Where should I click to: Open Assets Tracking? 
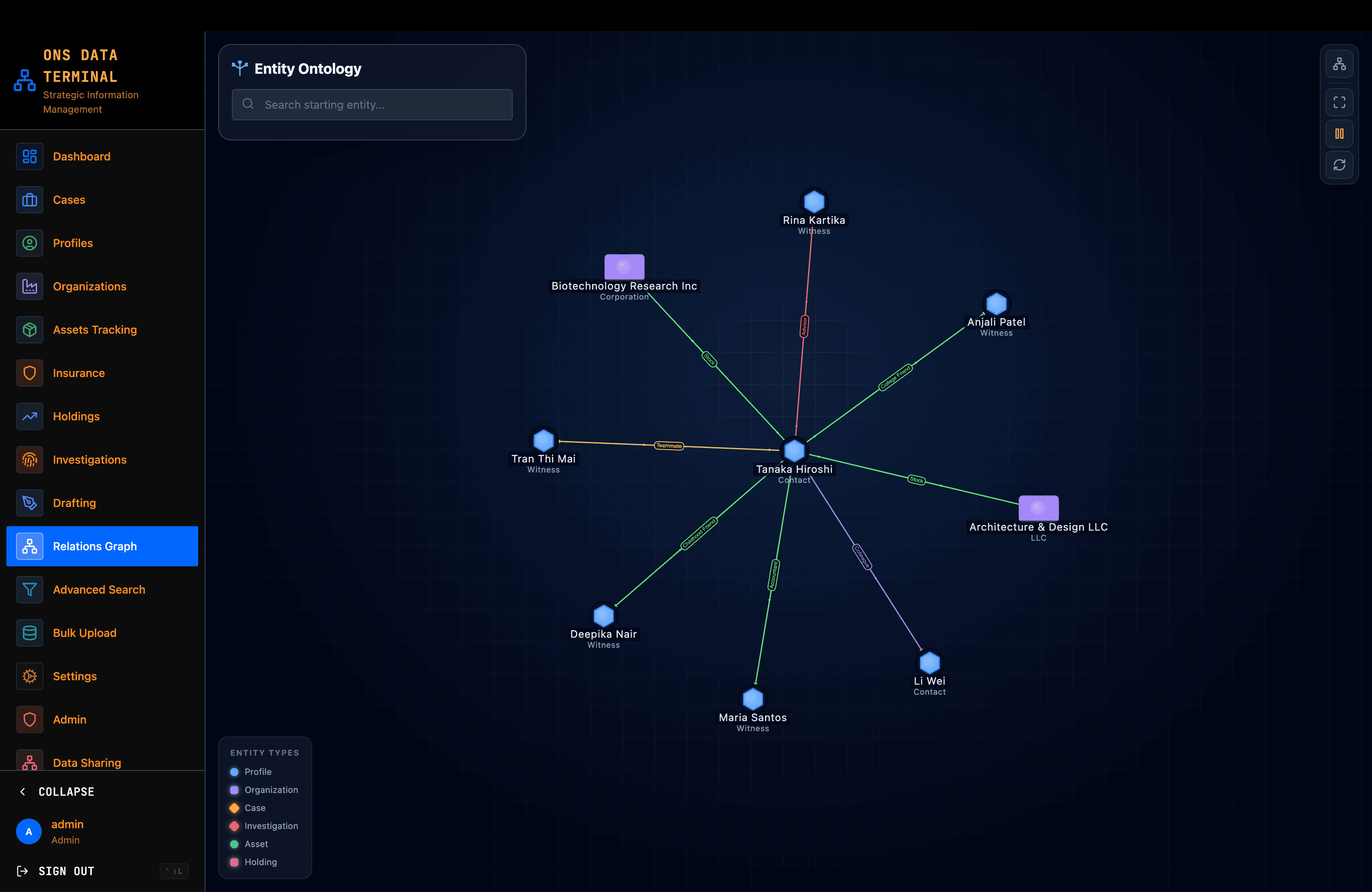[102, 330]
